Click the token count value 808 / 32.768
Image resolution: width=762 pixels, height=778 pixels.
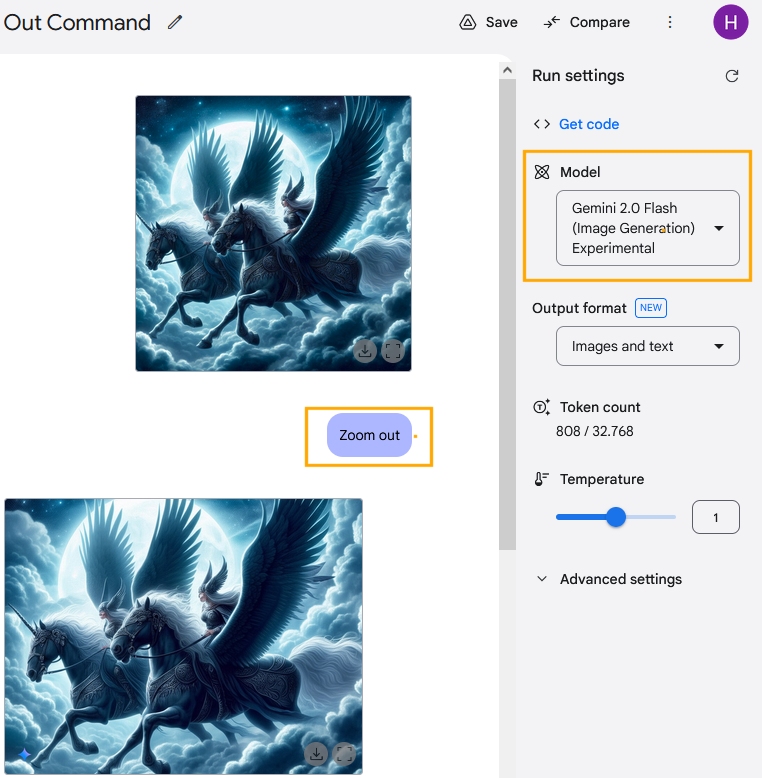[594, 431]
